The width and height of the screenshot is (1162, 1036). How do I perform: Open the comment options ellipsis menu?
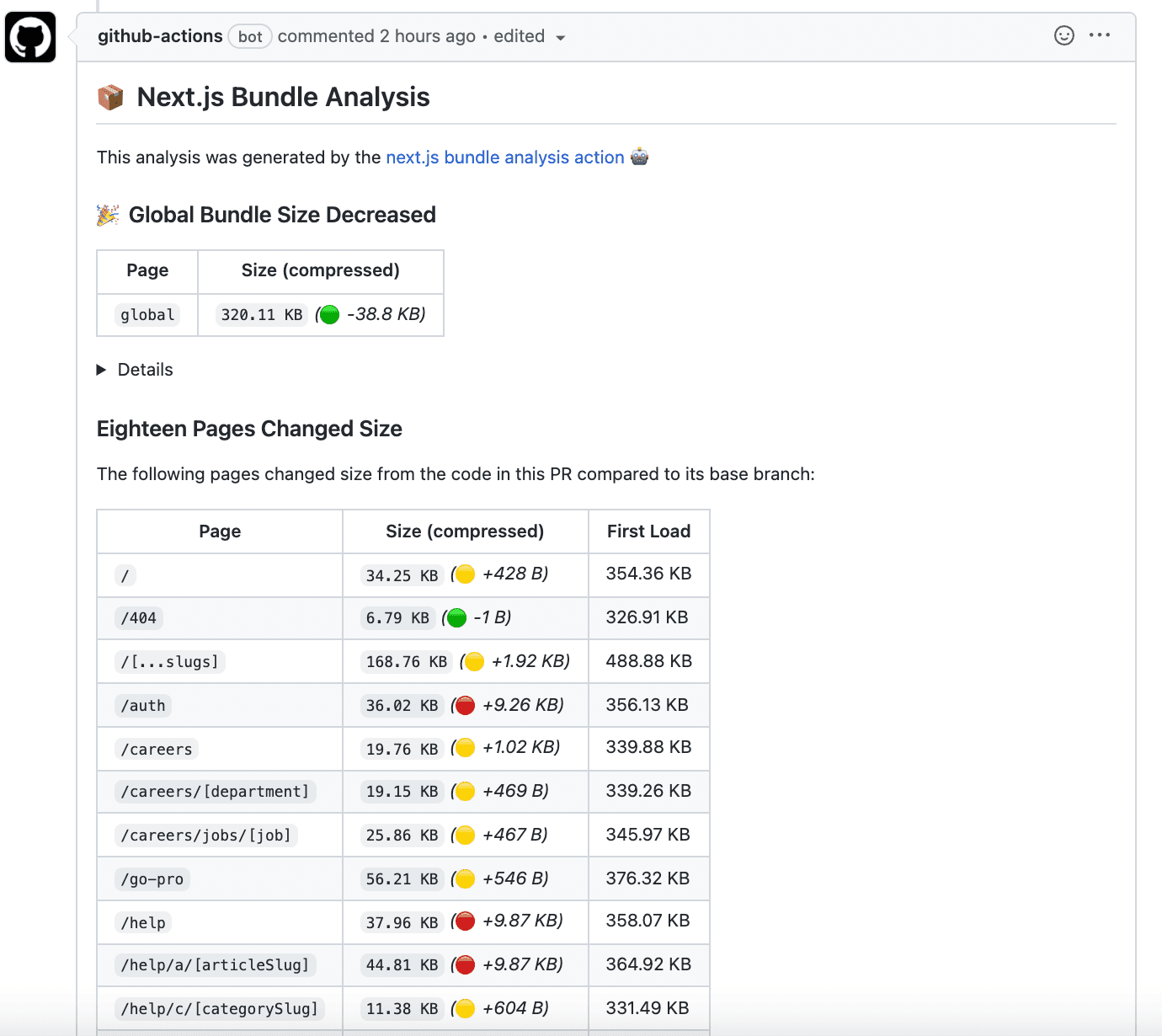[1100, 35]
